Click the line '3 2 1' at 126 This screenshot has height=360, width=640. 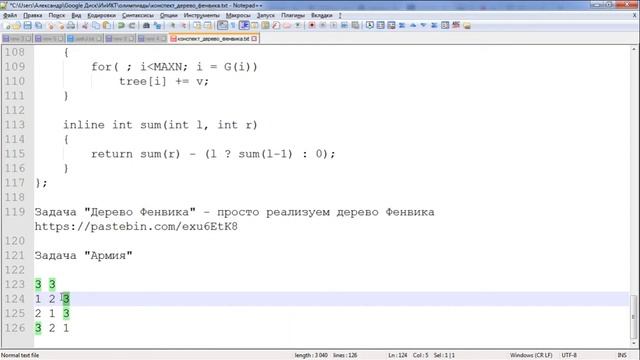[52, 328]
